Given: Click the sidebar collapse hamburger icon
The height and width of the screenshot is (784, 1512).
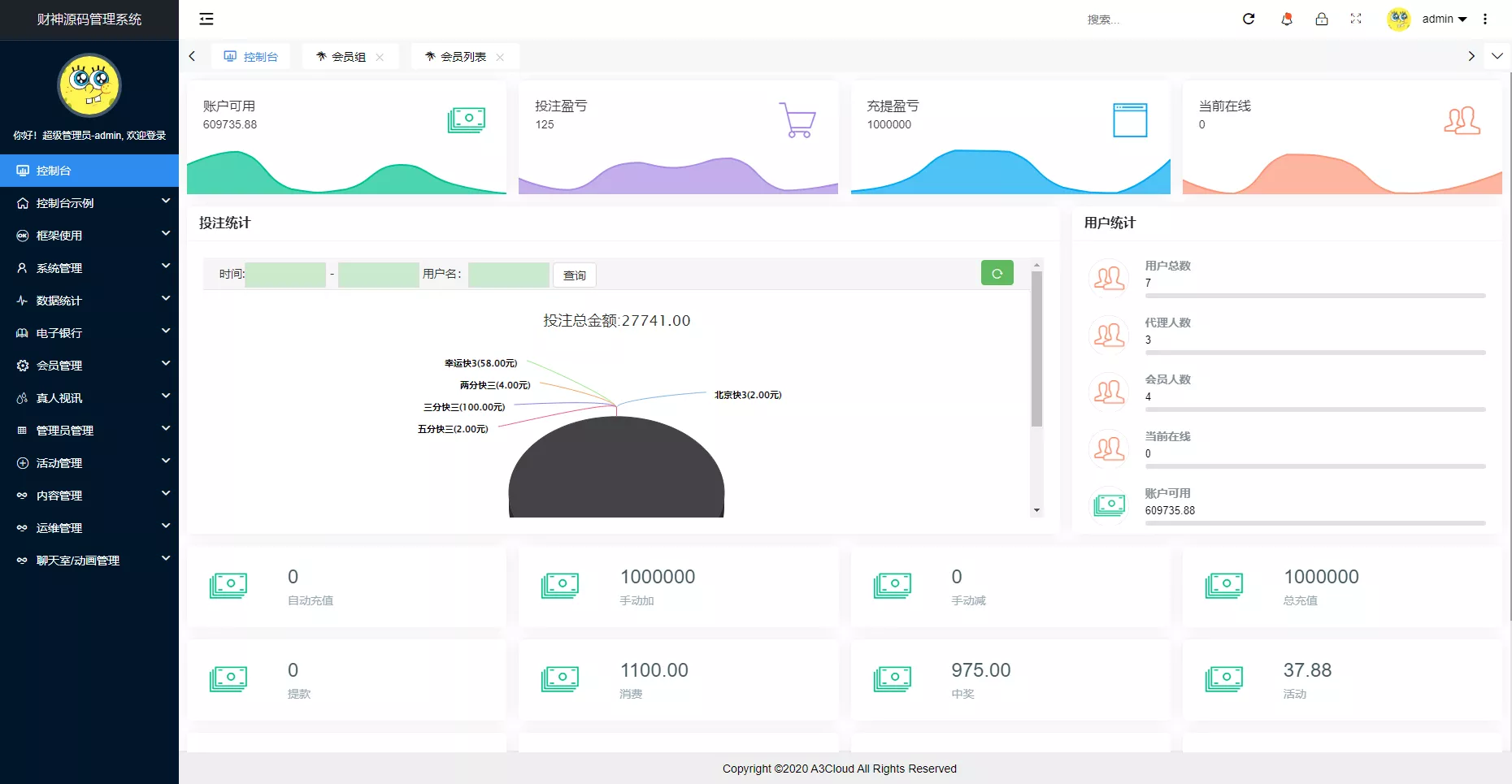Looking at the screenshot, I should point(206,19).
